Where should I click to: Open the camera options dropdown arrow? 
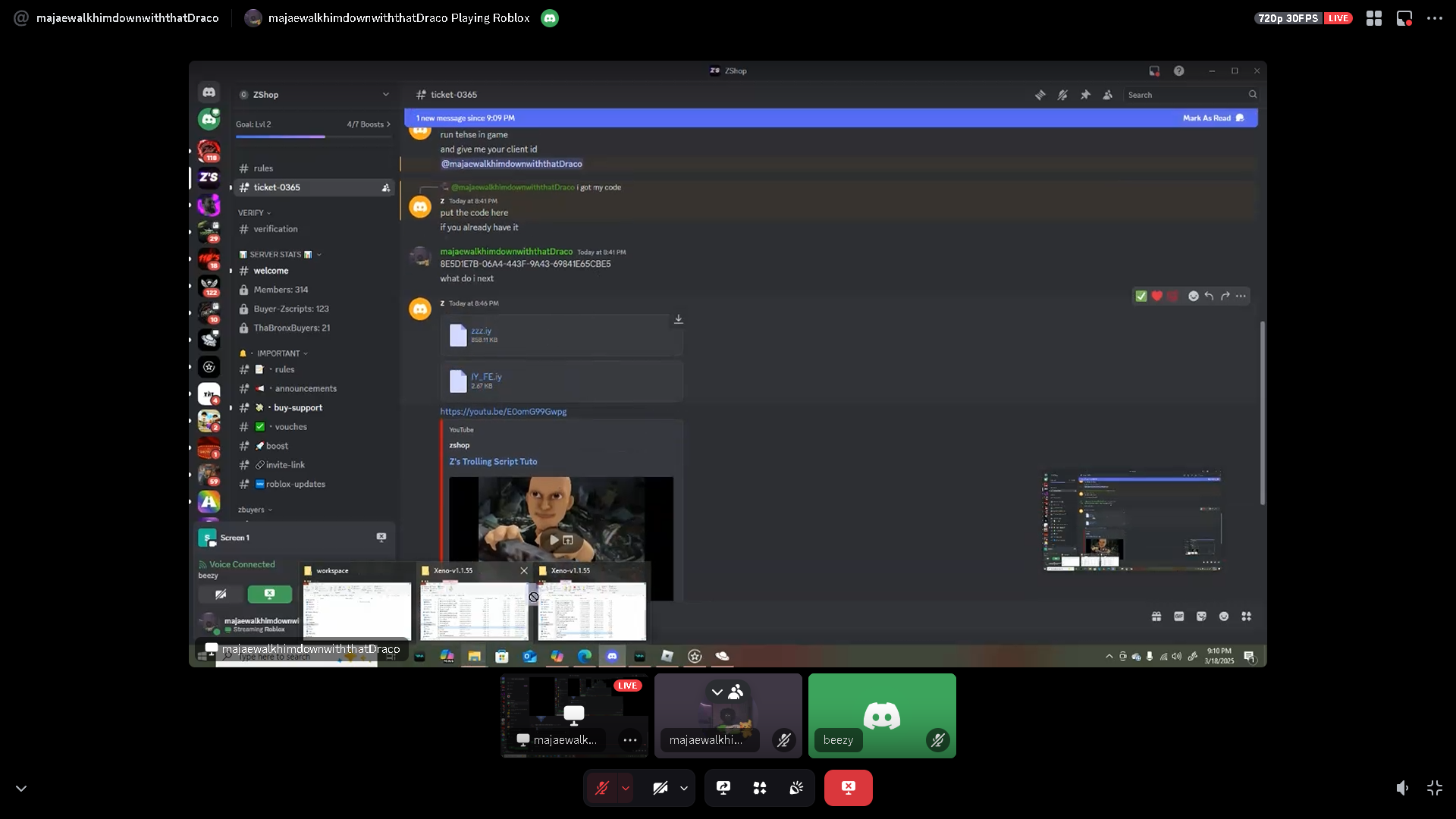coord(684,788)
